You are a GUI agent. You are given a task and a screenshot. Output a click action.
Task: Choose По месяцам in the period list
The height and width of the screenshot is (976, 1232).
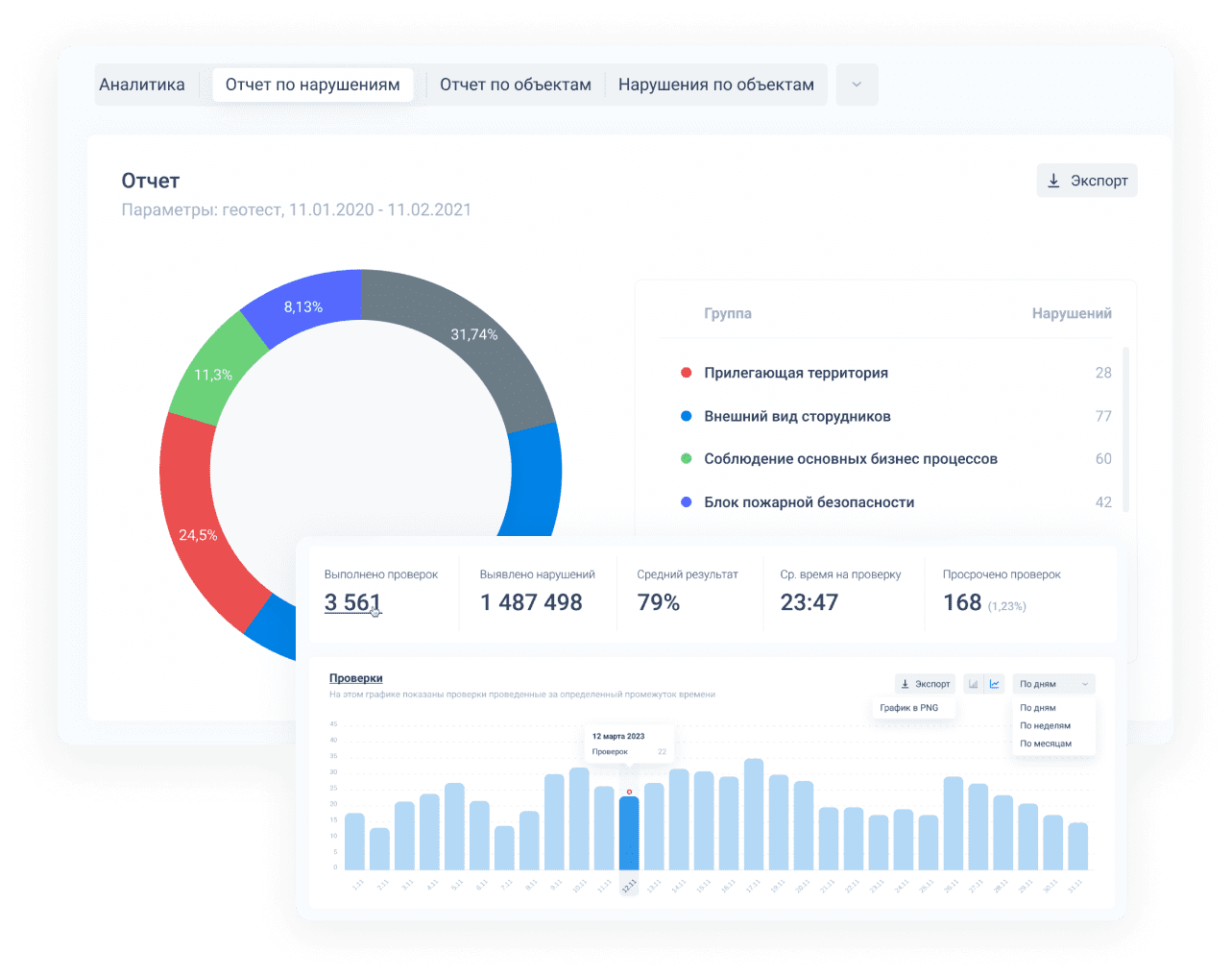click(1045, 744)
